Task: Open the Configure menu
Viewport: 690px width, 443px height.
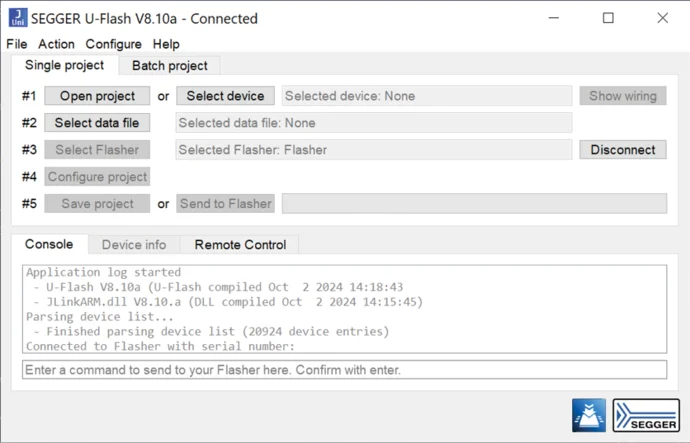Action: tap(114, 44)
